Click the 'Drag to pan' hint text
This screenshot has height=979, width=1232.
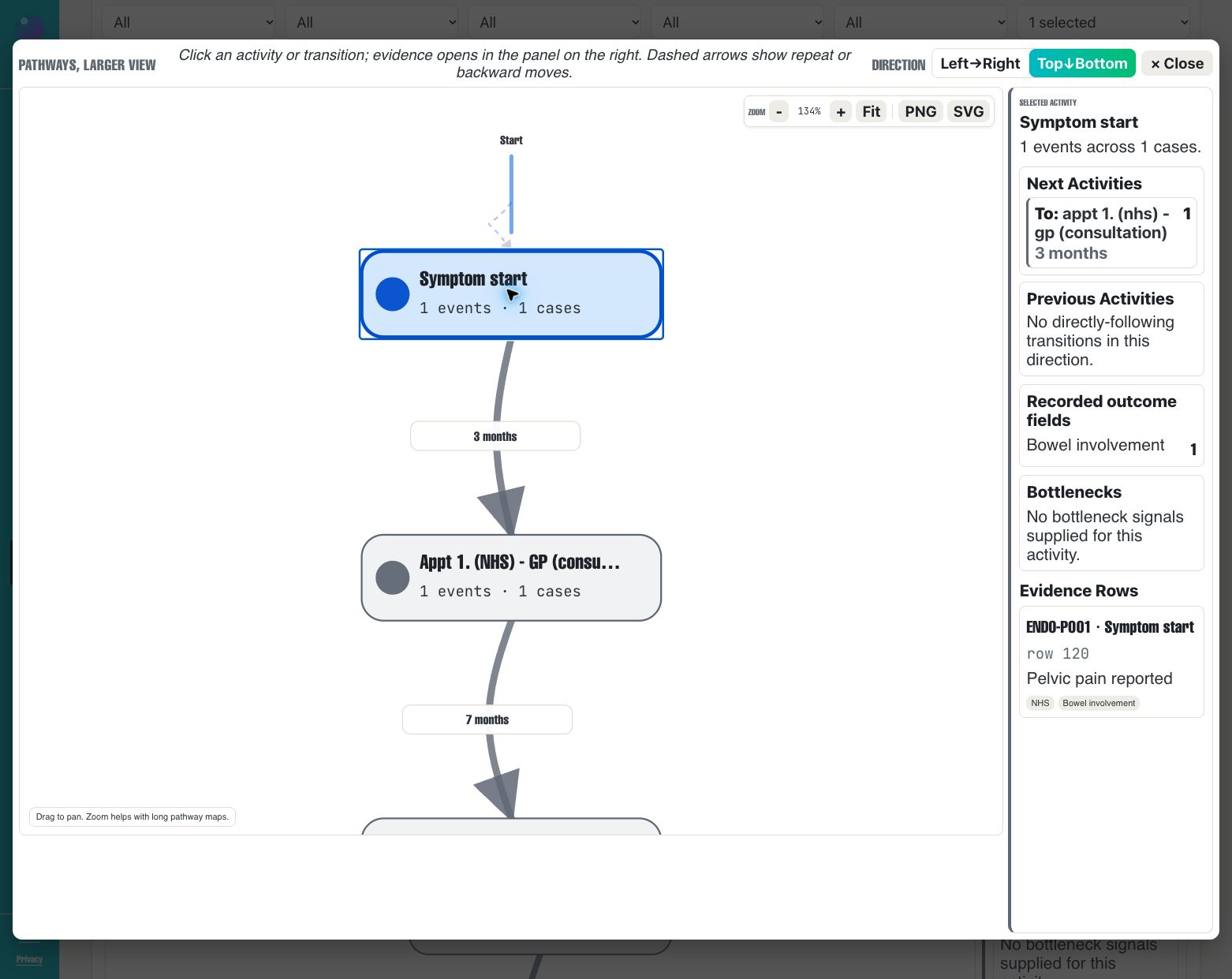tap(133, 816)
